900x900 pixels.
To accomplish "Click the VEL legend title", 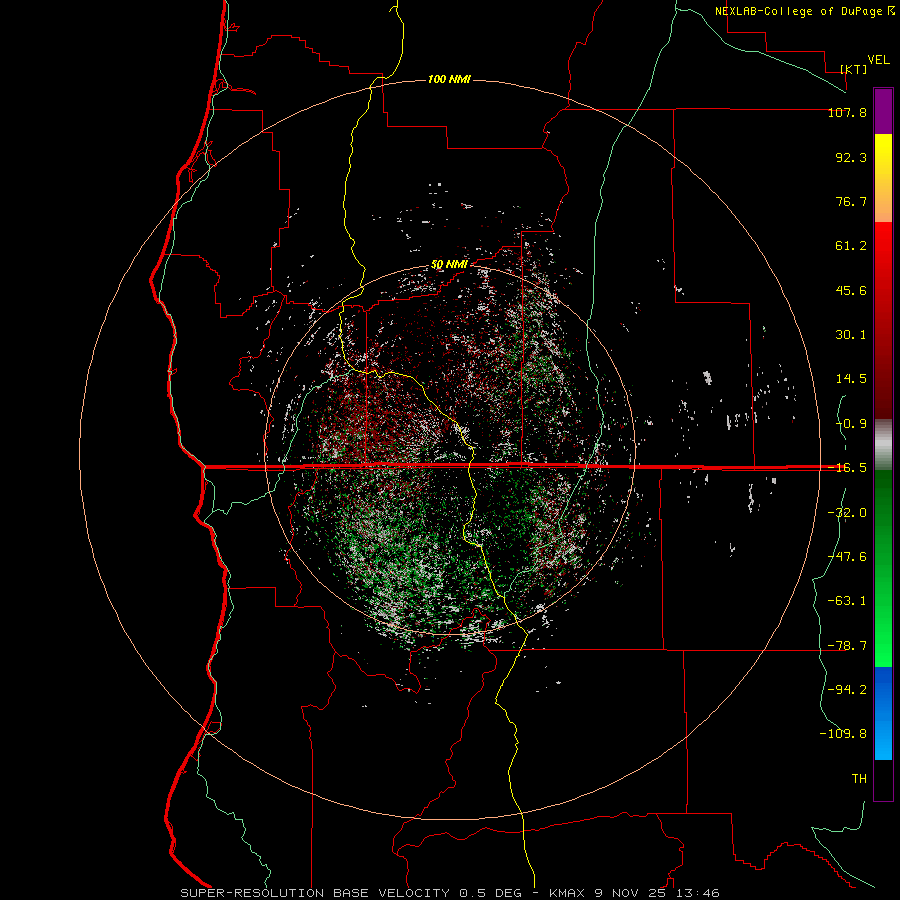I will point(878,60).
